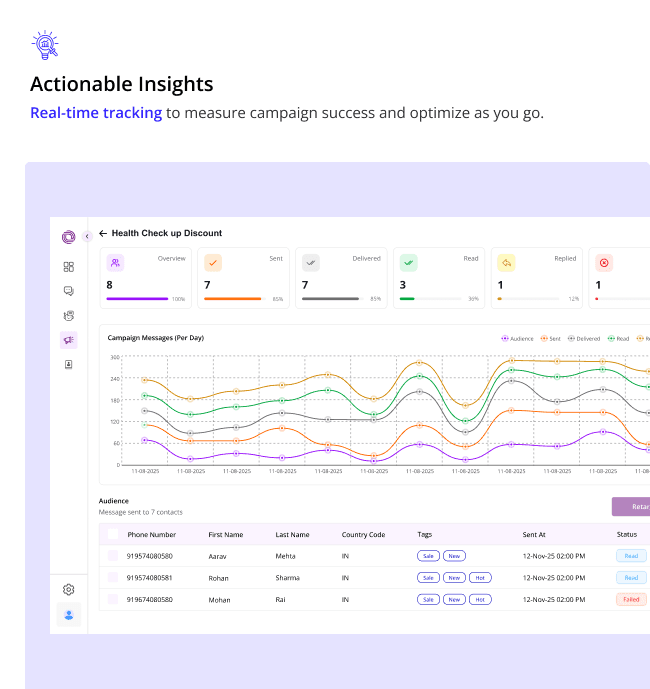Tick the checkbox for 919574080581 row

pyautogui.click(x=113, y=577)
